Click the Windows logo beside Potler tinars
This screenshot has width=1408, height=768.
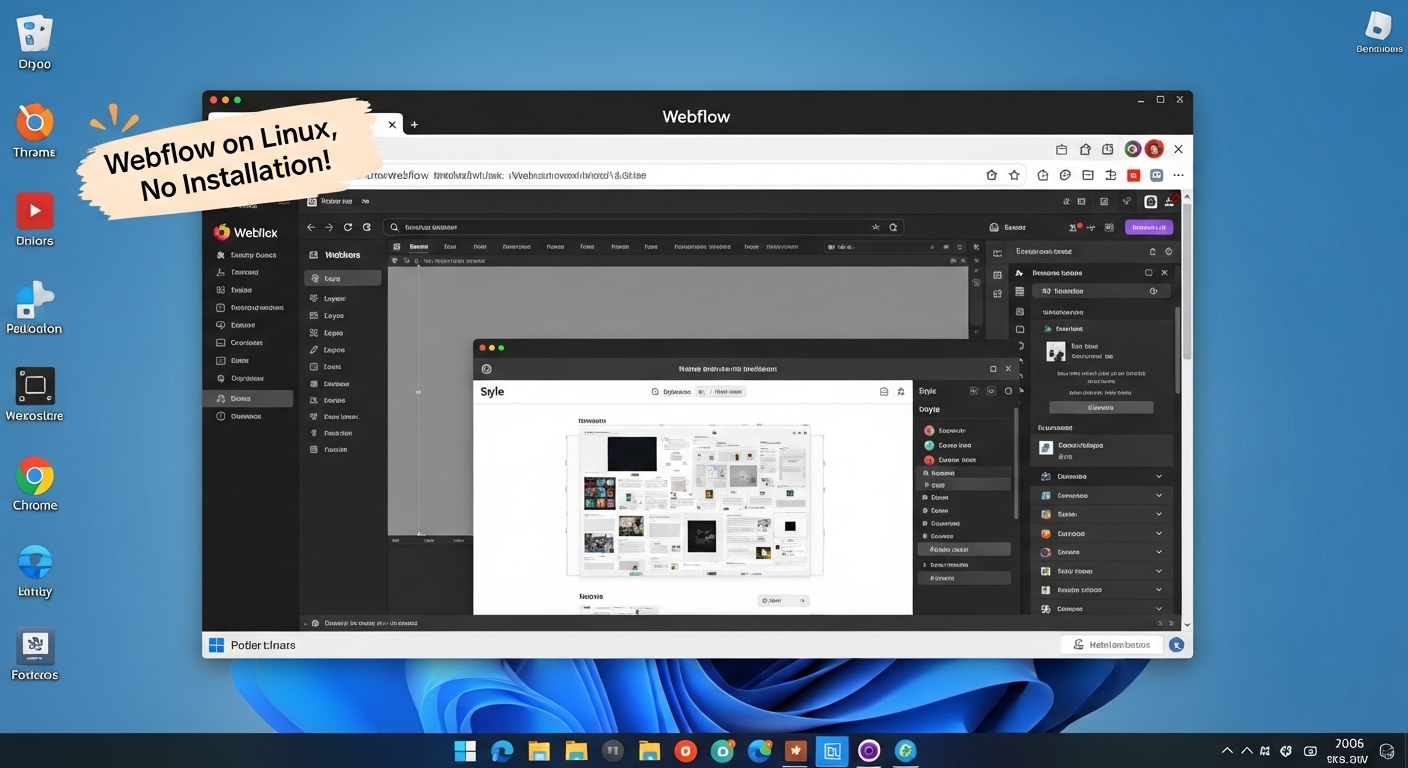coord(216,645)
